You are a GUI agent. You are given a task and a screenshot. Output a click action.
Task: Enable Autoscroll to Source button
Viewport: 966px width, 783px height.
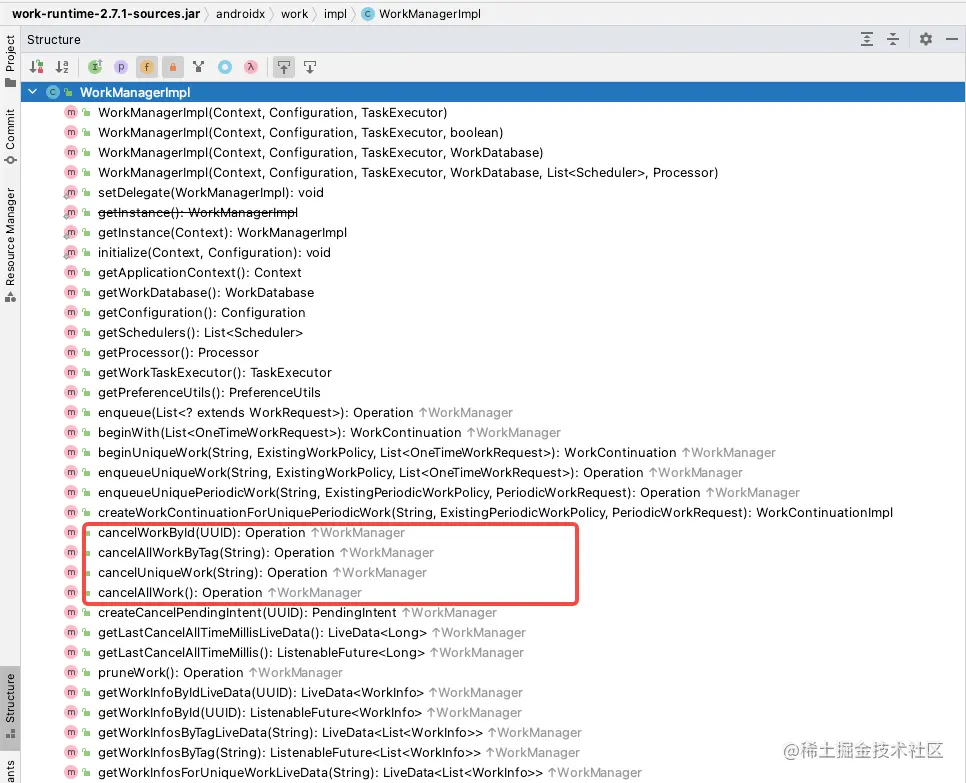point(284,67)
